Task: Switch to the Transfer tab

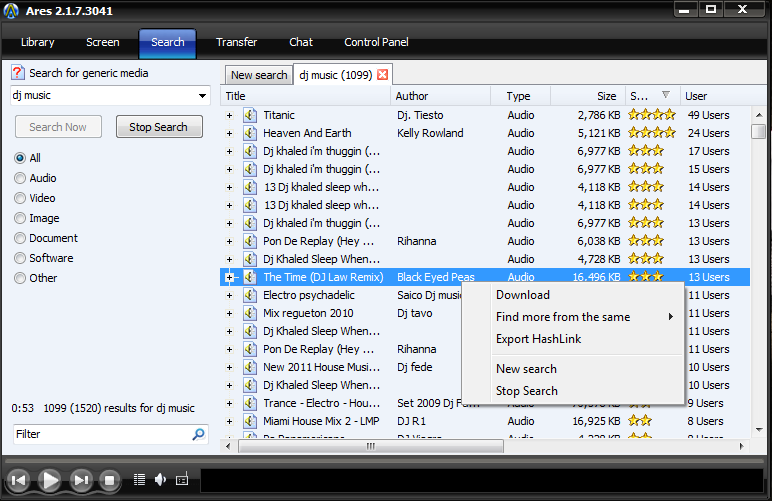Action: click(x=236, y=42)
